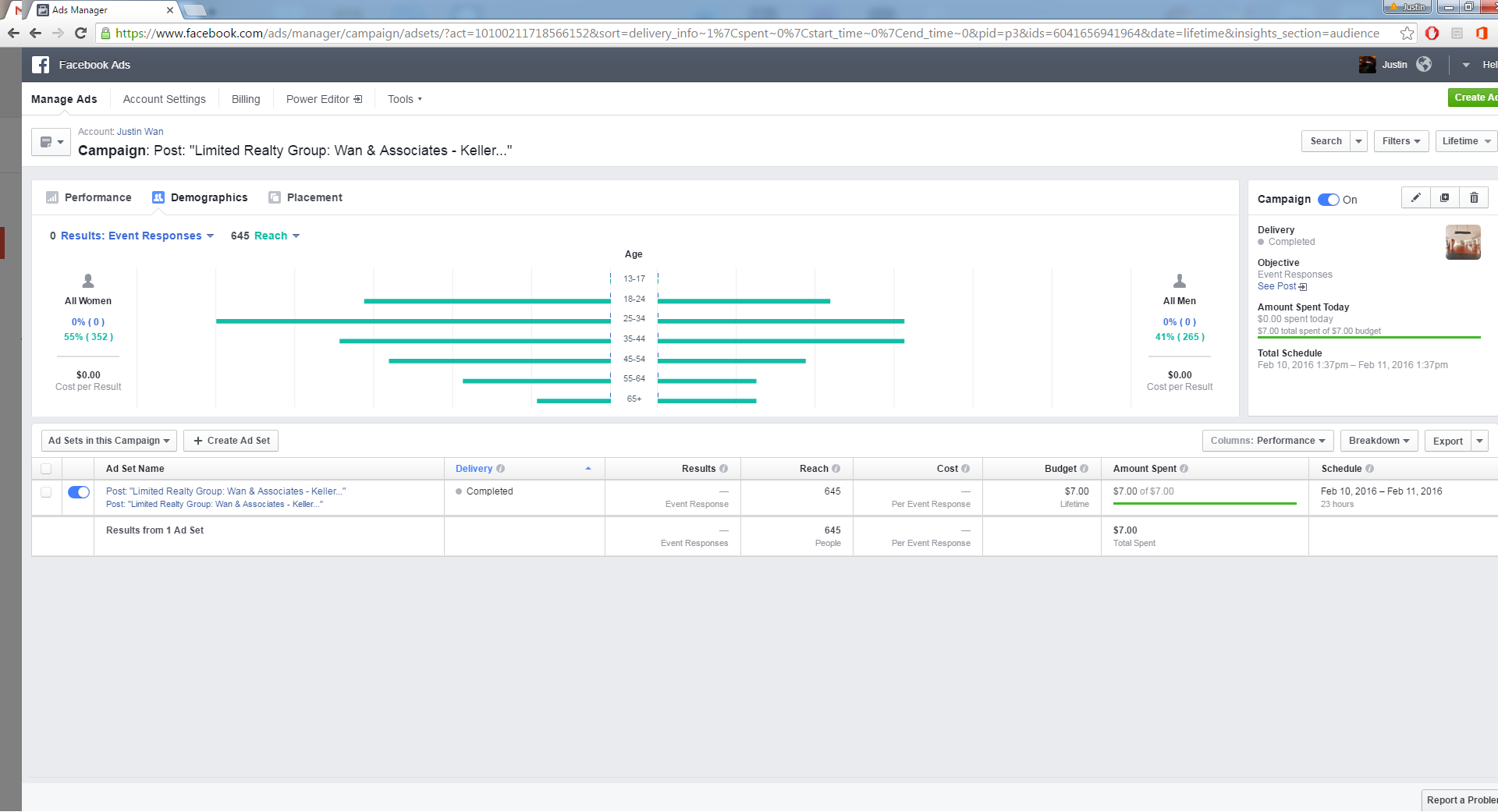This screenshot has width=1498, height=812.
Task: Open the Lifetime date range dropdown
Action: coord(1466,141)
